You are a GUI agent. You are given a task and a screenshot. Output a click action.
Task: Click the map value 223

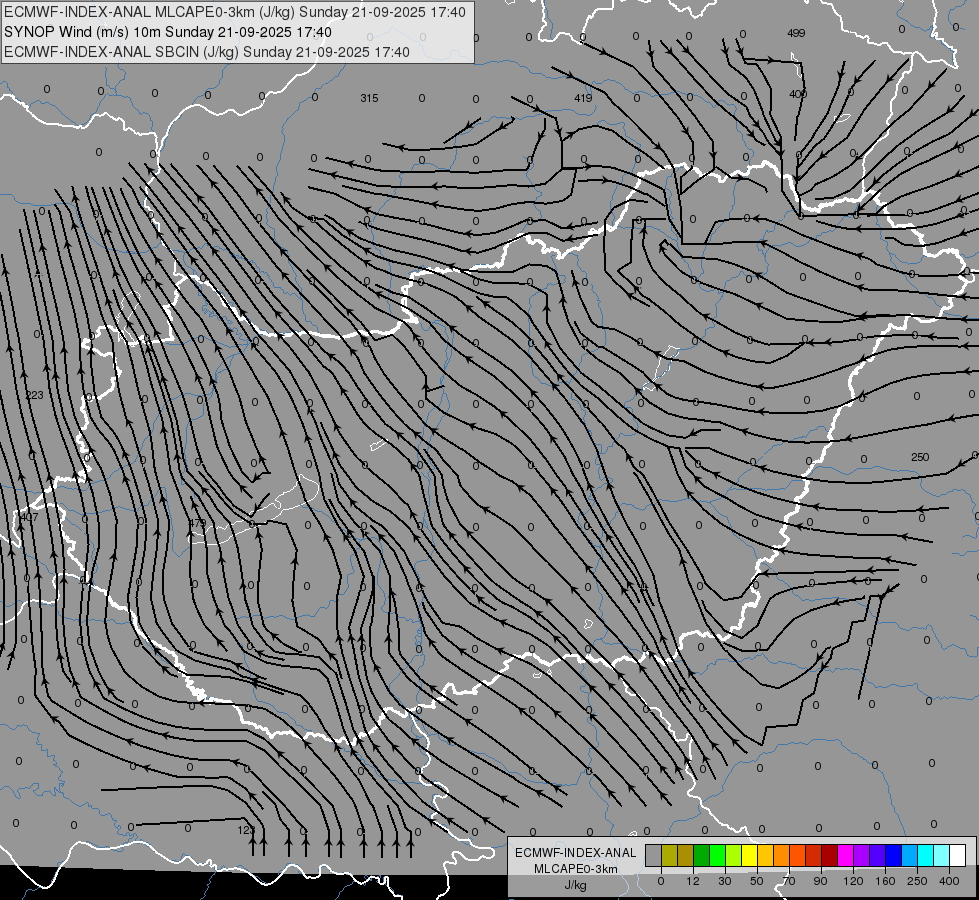34,395
